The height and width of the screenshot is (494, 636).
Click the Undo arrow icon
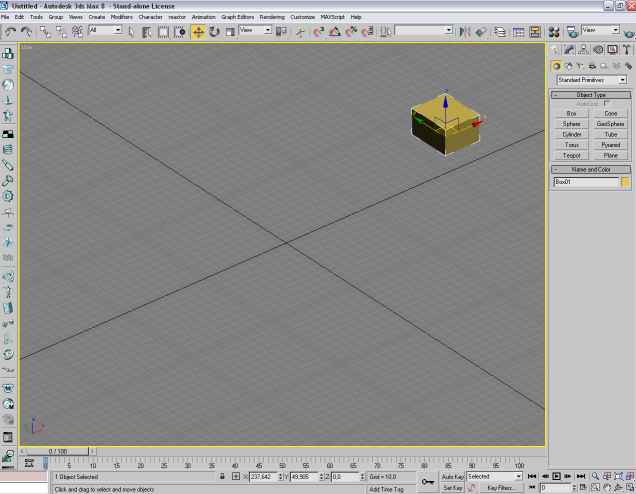[10, 31]
